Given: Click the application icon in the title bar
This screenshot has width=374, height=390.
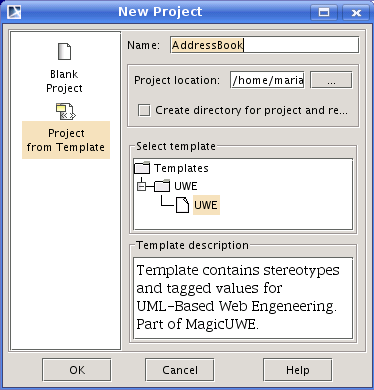Looking at the screenshot, I should (13, 12).
